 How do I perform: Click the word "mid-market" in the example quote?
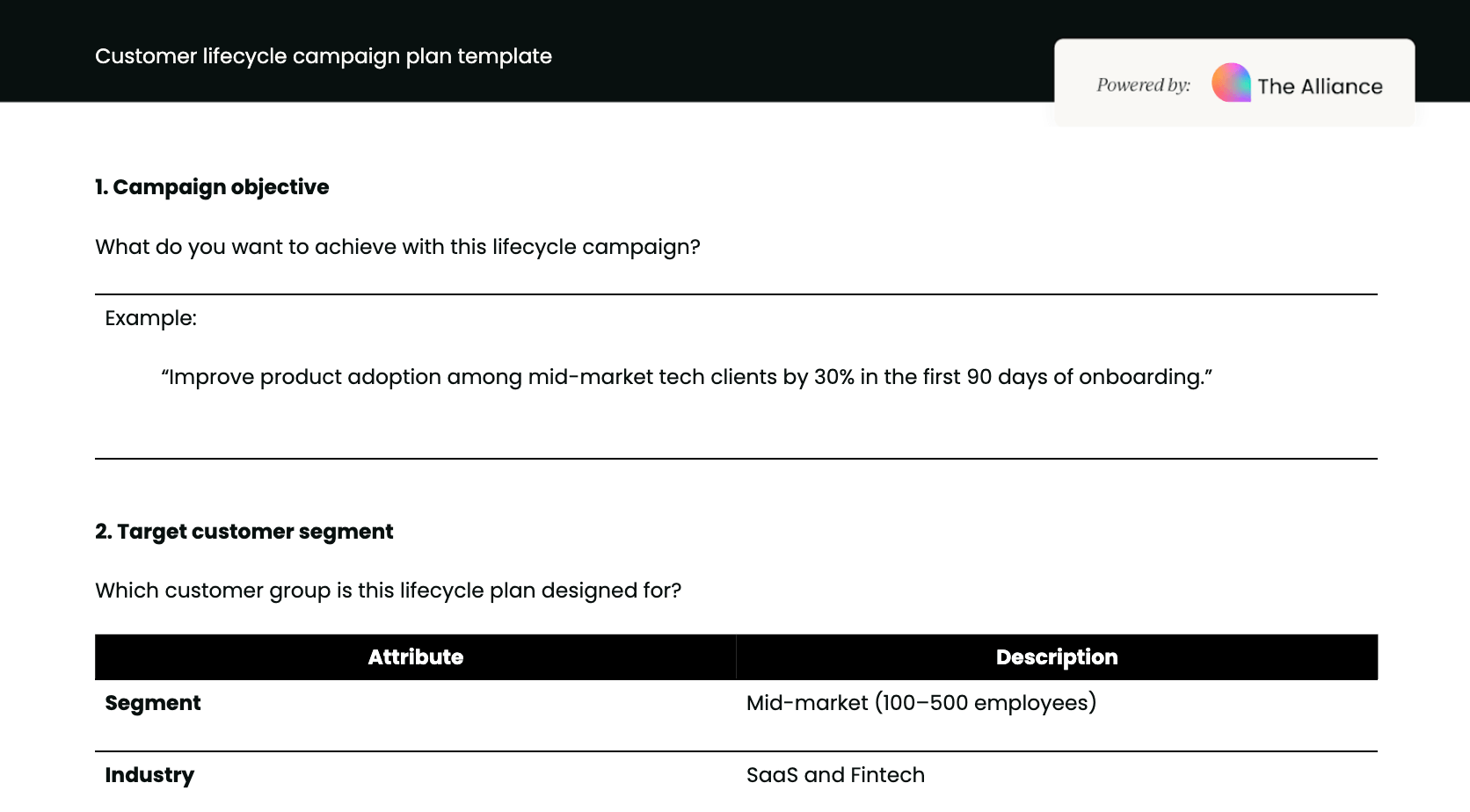tap(589, 377)
